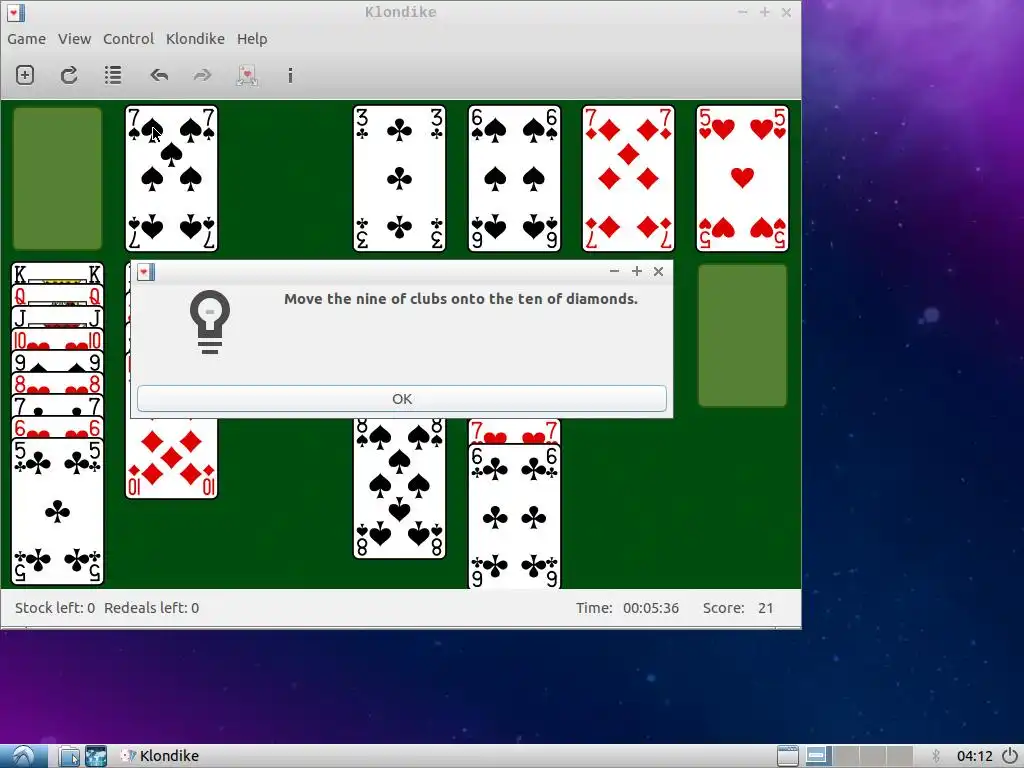
Task: Open the Help menu
Action: coord(252,39)
